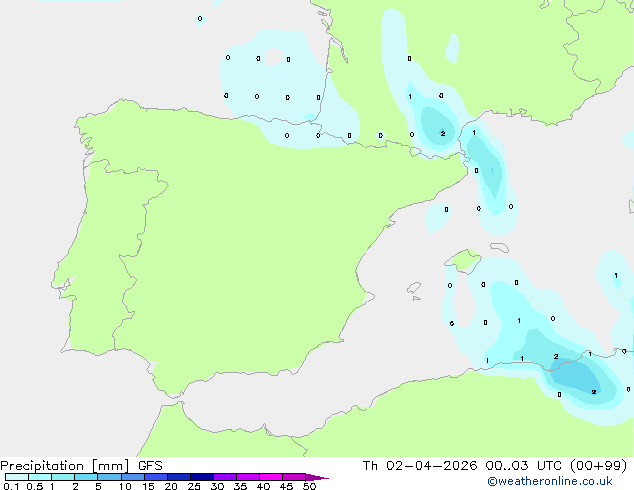Image resolution: width=634 pixels, height=490 pixels.
Task: Click the 45–50 mm legend color box
Action: (294, 477)
